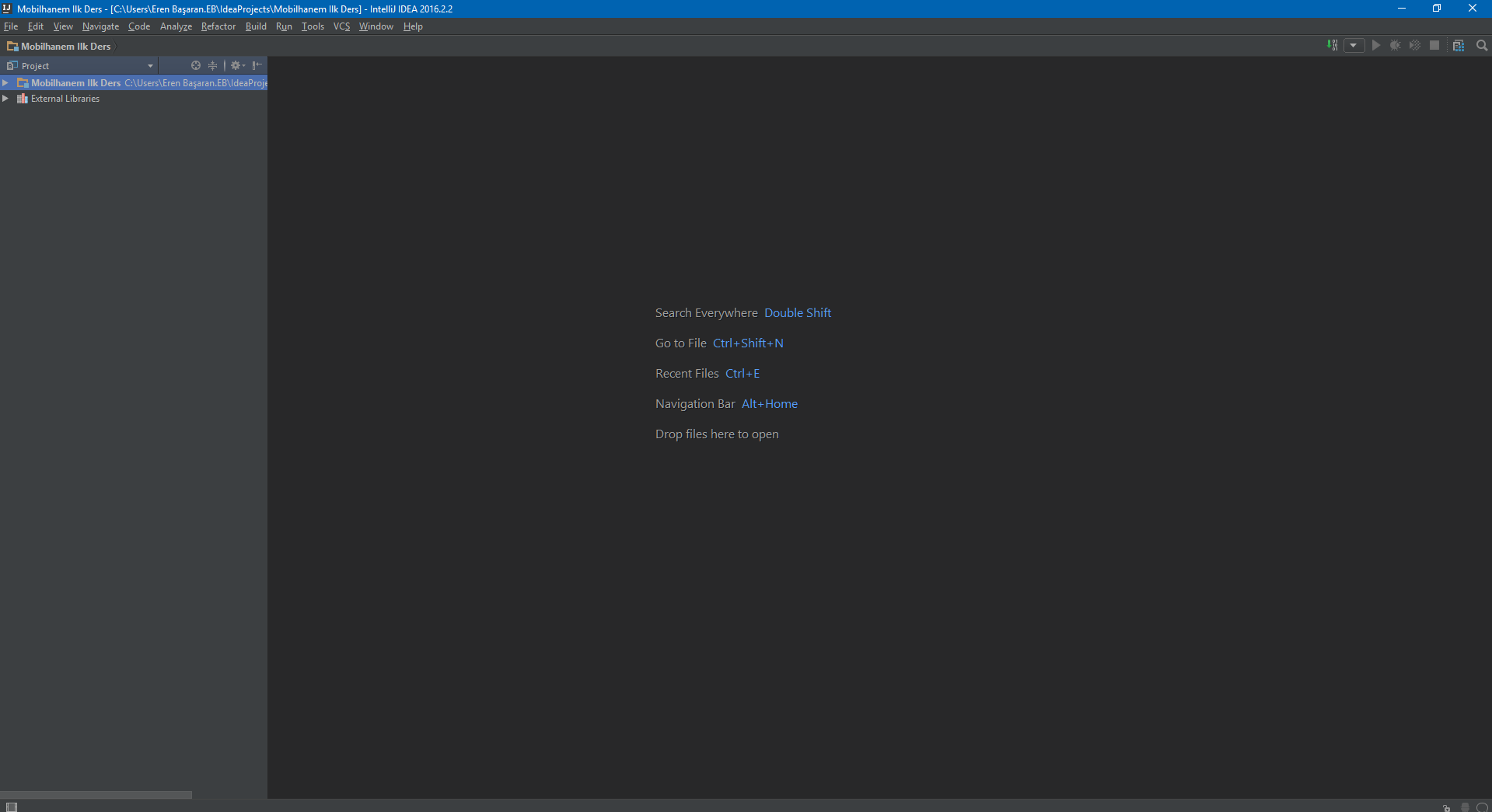Click the Hector inspector hat icon
This screenshot has height=812, width=1492.
[1466, 807]
